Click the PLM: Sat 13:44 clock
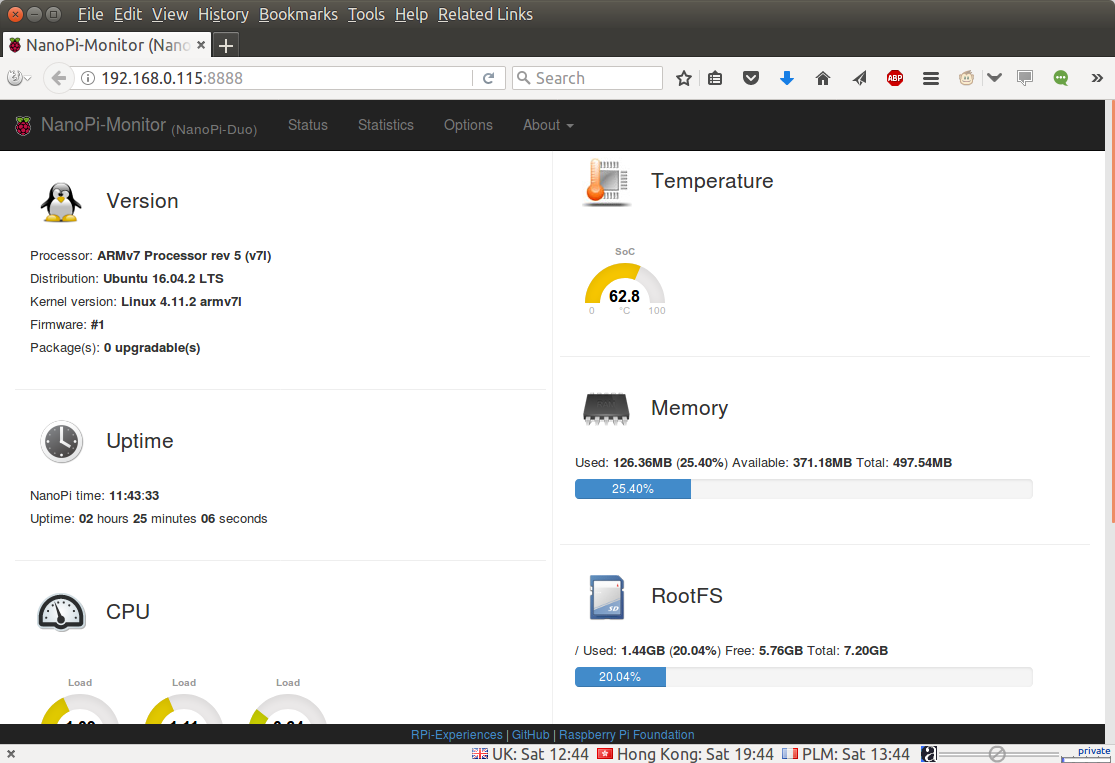Image resolution: width=1115 pixels, height=763 pixels. (x=846, y=754)
